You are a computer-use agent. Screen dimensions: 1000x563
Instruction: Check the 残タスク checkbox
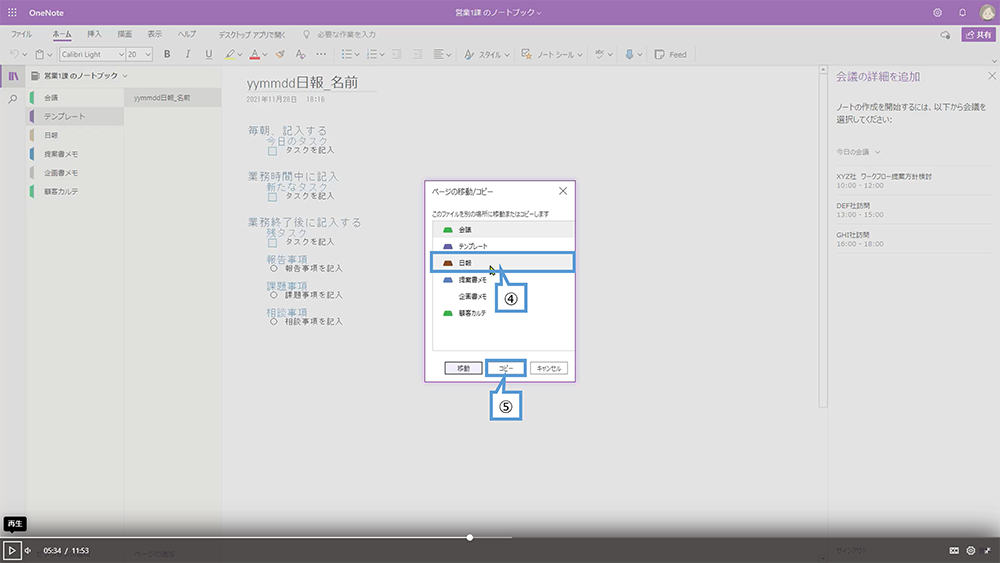click(272, 243)
